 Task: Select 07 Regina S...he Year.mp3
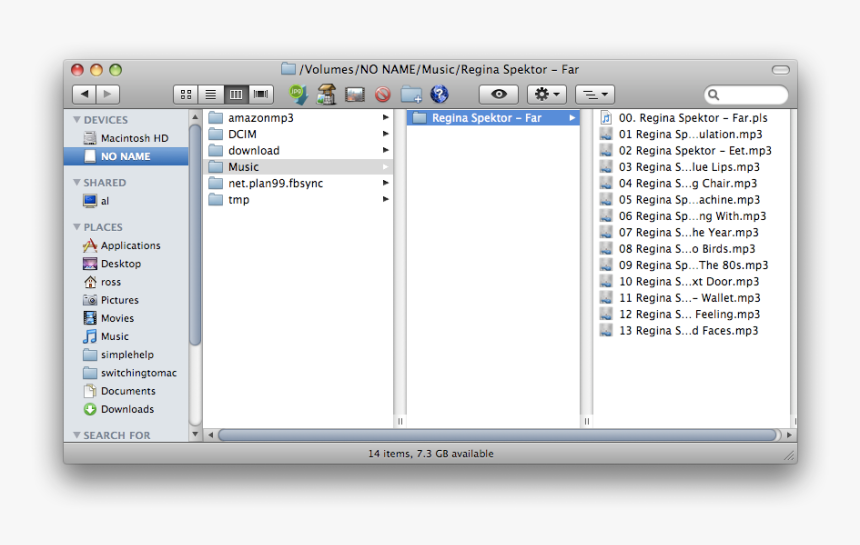click(x=692, y=232)
